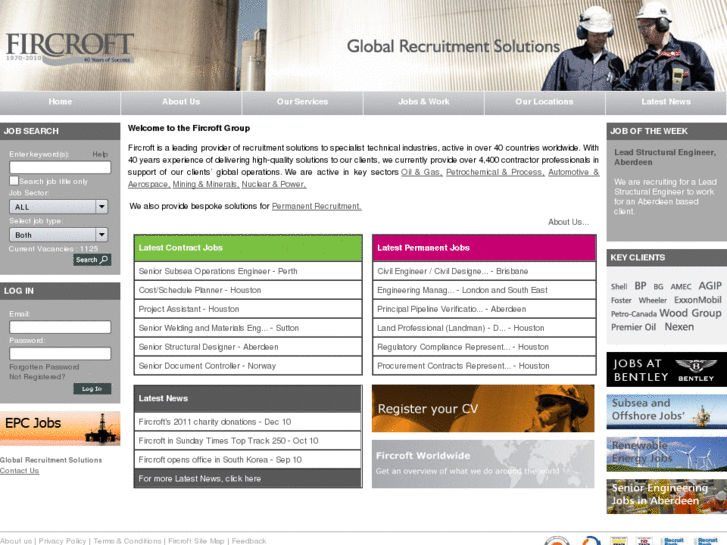Click the Fircroft logo
The width and height of the screenshot is (727, 545).
pos(70,48)
